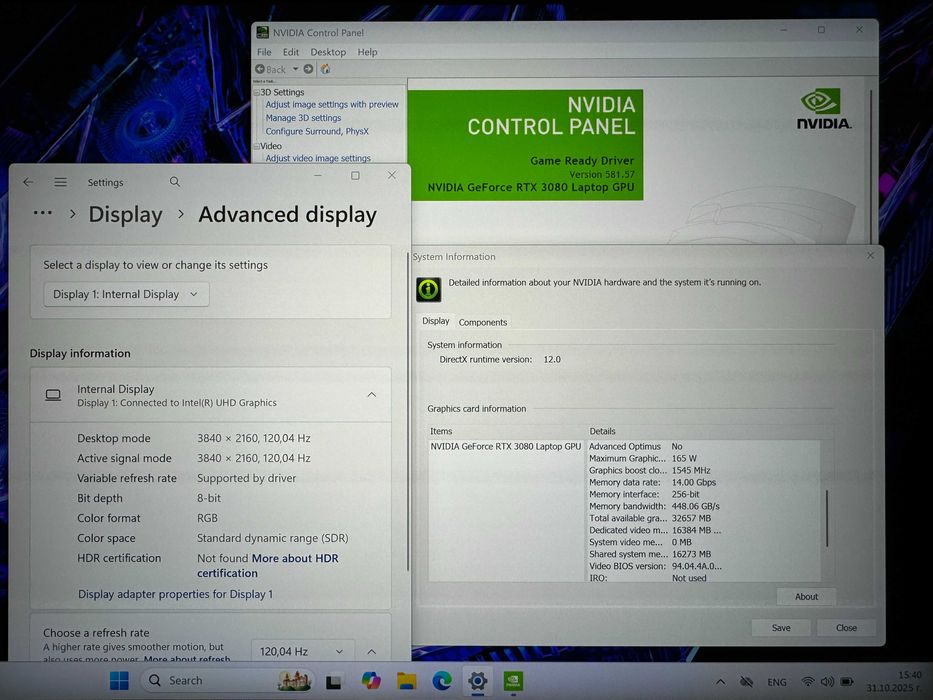Click the tray icon left of ENG
933x700 pixels.
(x=746, y=682)
